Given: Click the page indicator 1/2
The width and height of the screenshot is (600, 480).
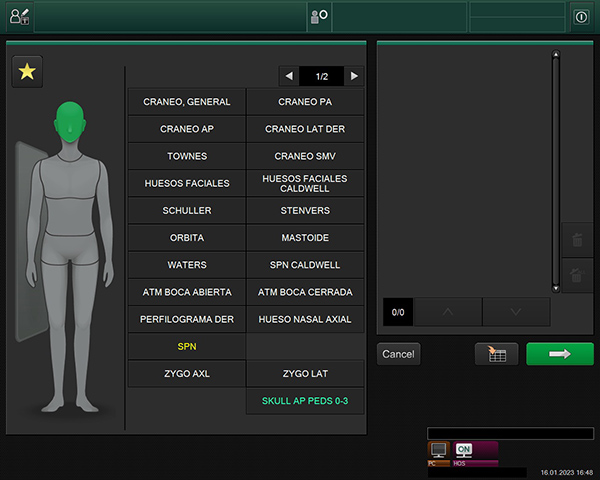Looking at the screenshot, I should point(322,76).
